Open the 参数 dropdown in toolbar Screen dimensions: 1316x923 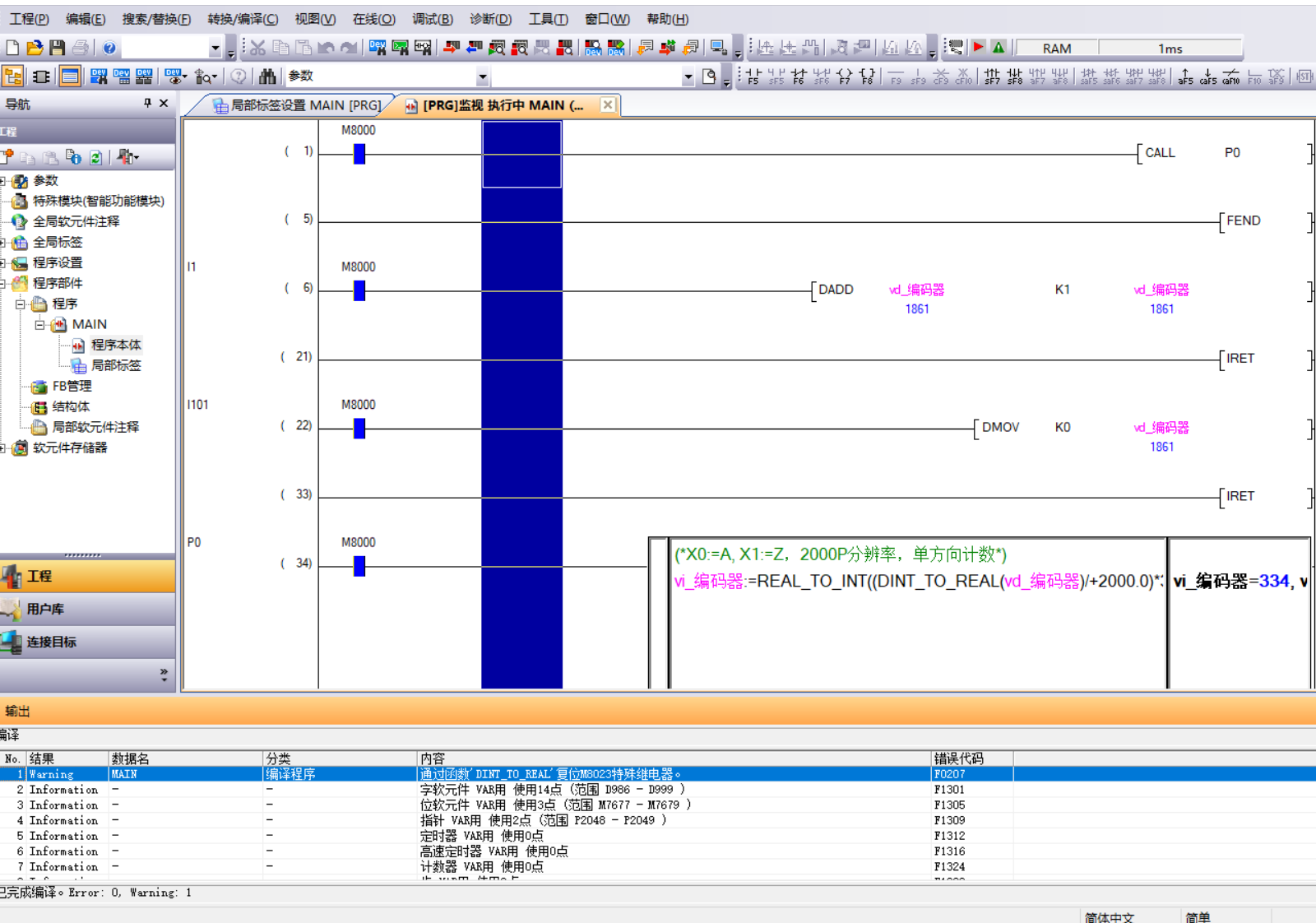[482, 77]
